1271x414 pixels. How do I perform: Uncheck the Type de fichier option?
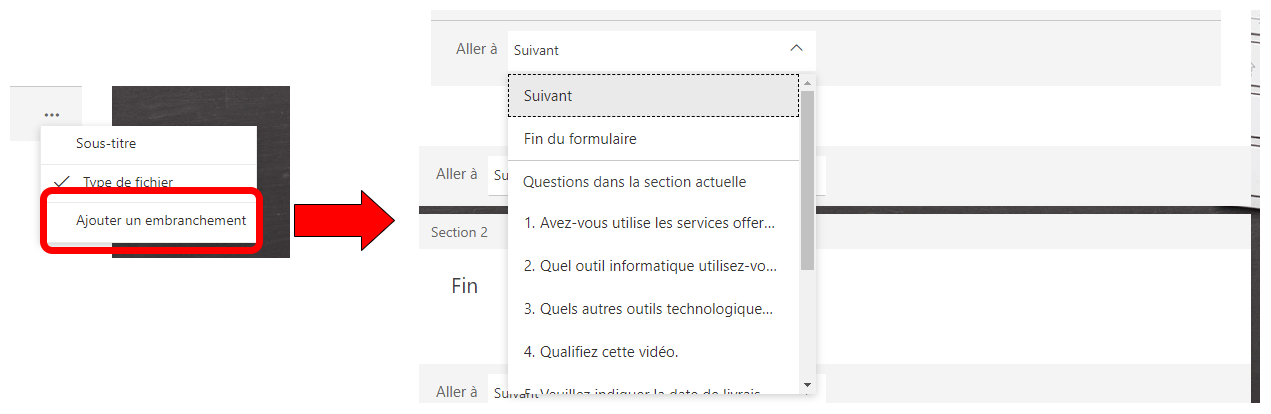[x=127, y=182]
